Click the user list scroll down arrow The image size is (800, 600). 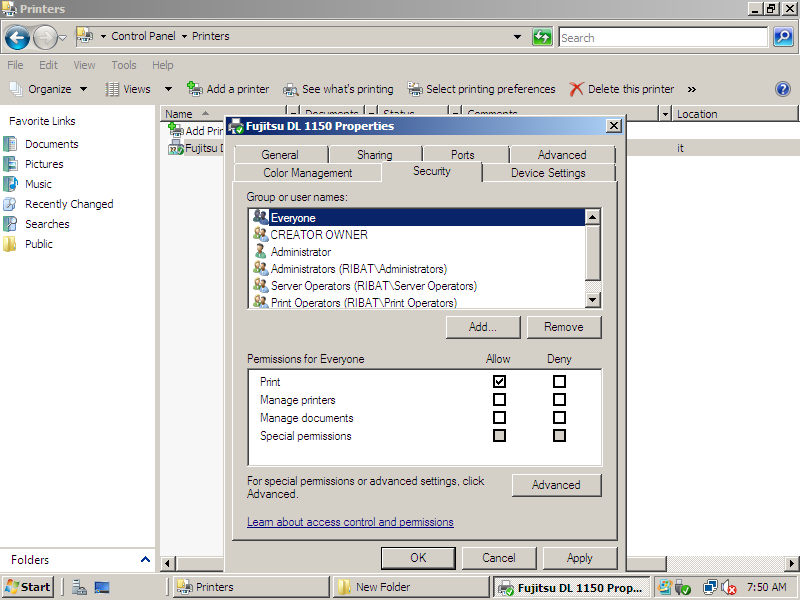tap(592, 299)
